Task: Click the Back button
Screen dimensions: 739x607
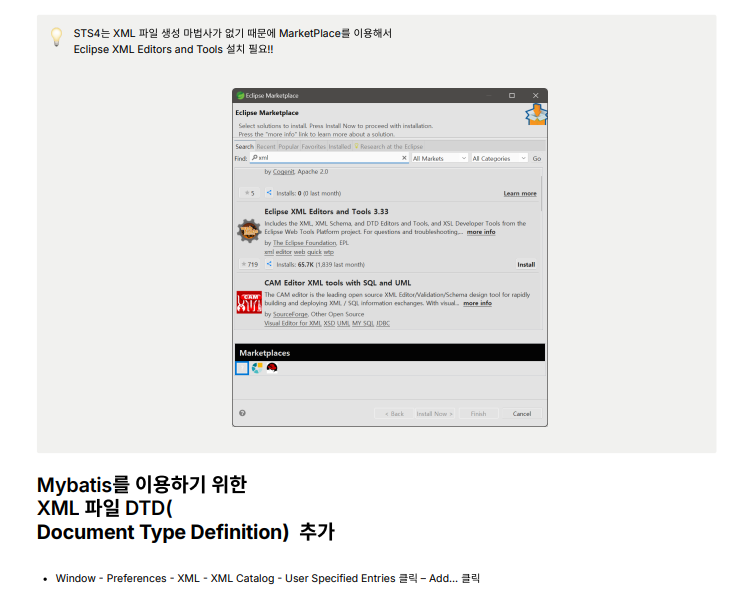Action: point(394,414)
